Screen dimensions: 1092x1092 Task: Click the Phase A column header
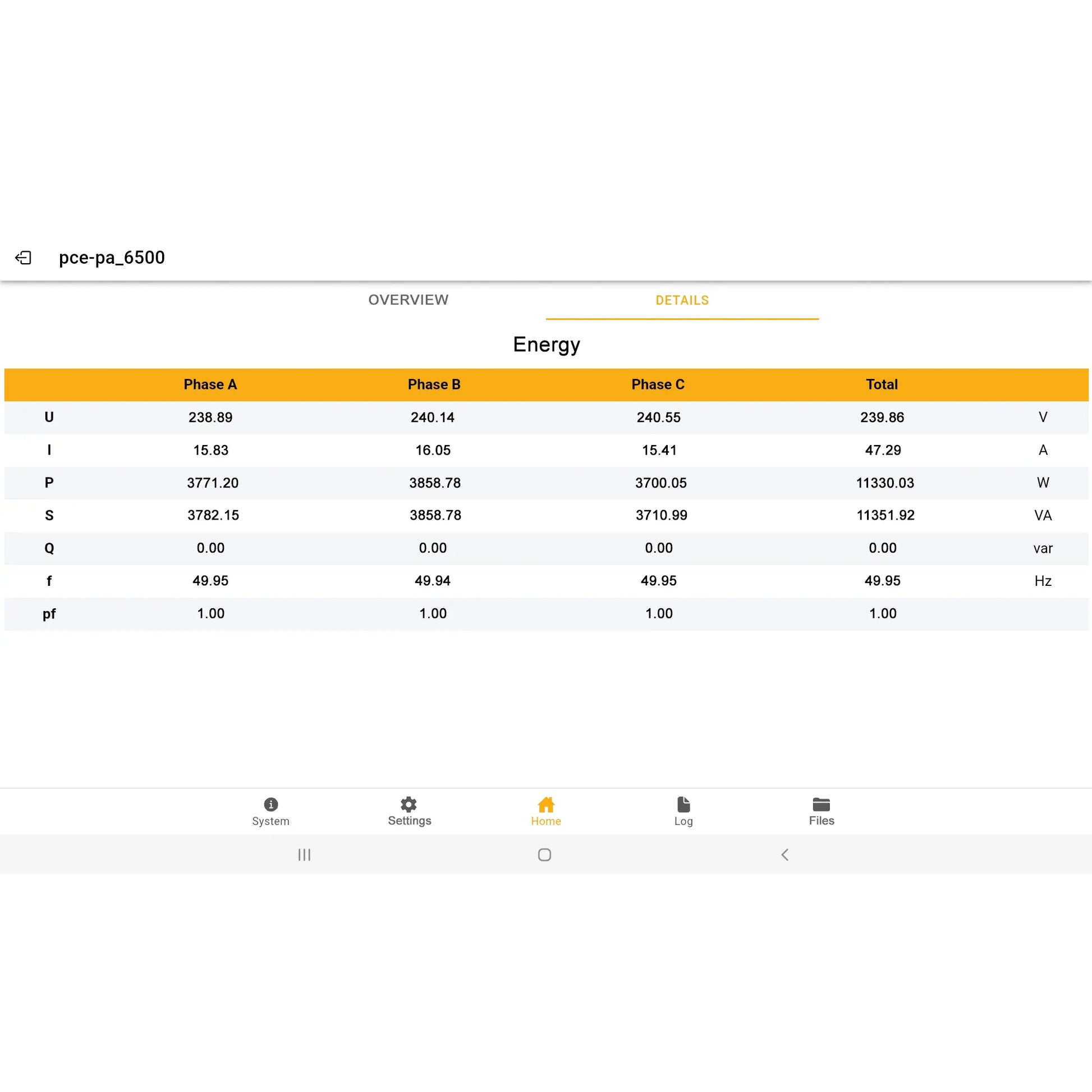[x=210, y=384]
